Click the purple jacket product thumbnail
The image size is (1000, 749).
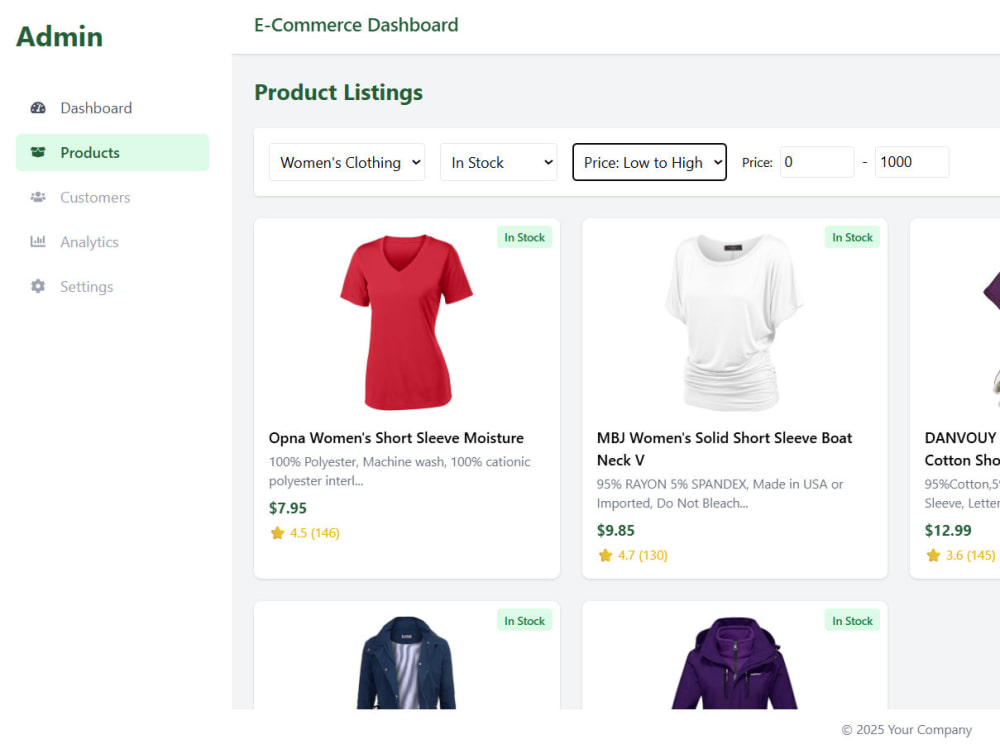[735, 662]
